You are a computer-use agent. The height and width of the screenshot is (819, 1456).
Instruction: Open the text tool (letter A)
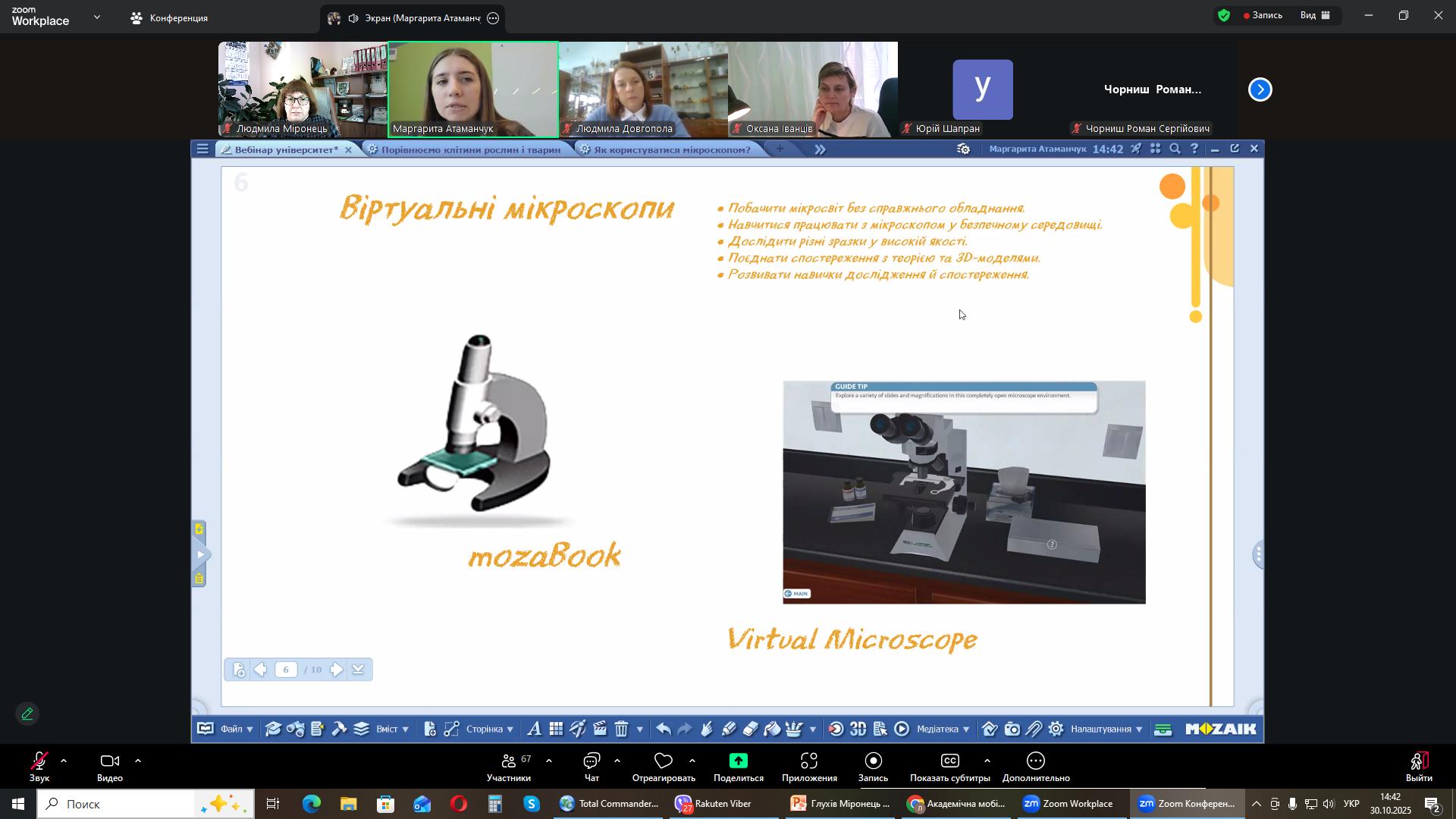(x=534, y=730)
